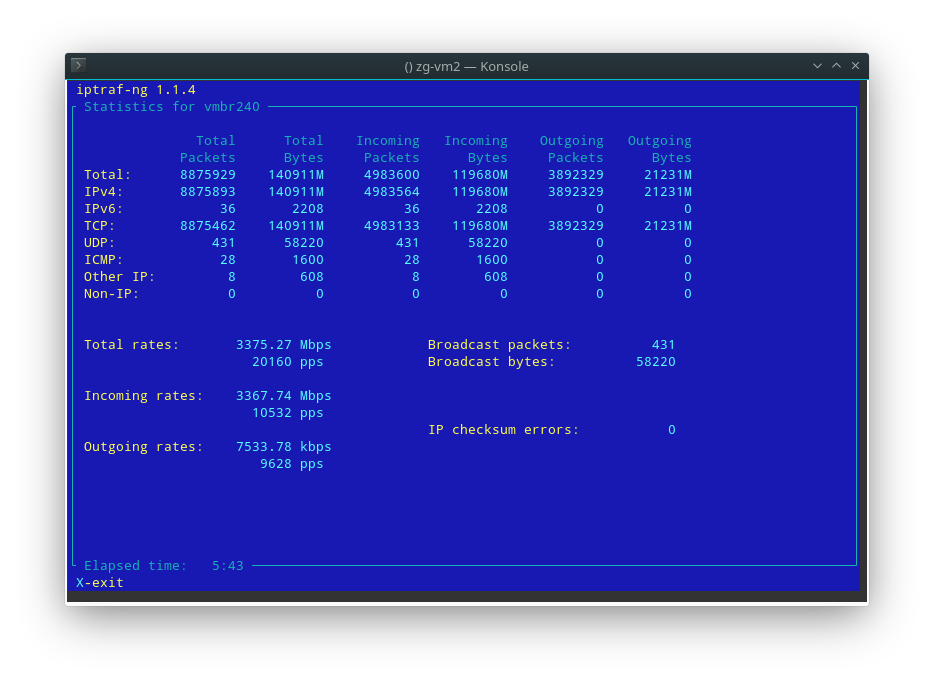
Task: Select the 'Total:' row label
Action: click(108, 174)
